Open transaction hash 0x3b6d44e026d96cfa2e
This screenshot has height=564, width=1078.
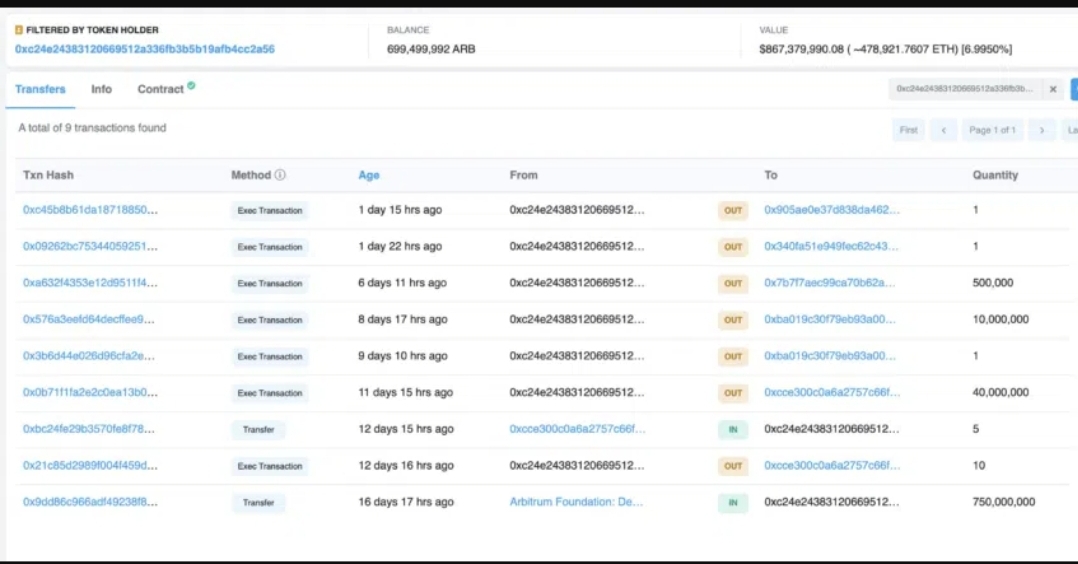tap(89, 356)
